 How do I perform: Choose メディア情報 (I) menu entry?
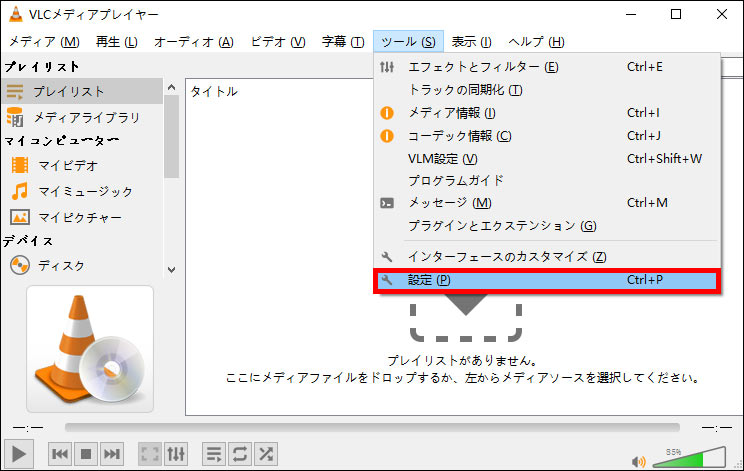click(x=547, y=113)
